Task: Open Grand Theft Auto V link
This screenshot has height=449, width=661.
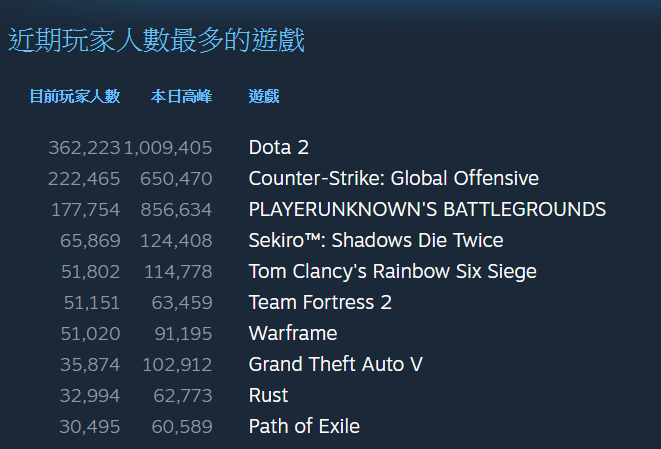Action: [336, 365]
